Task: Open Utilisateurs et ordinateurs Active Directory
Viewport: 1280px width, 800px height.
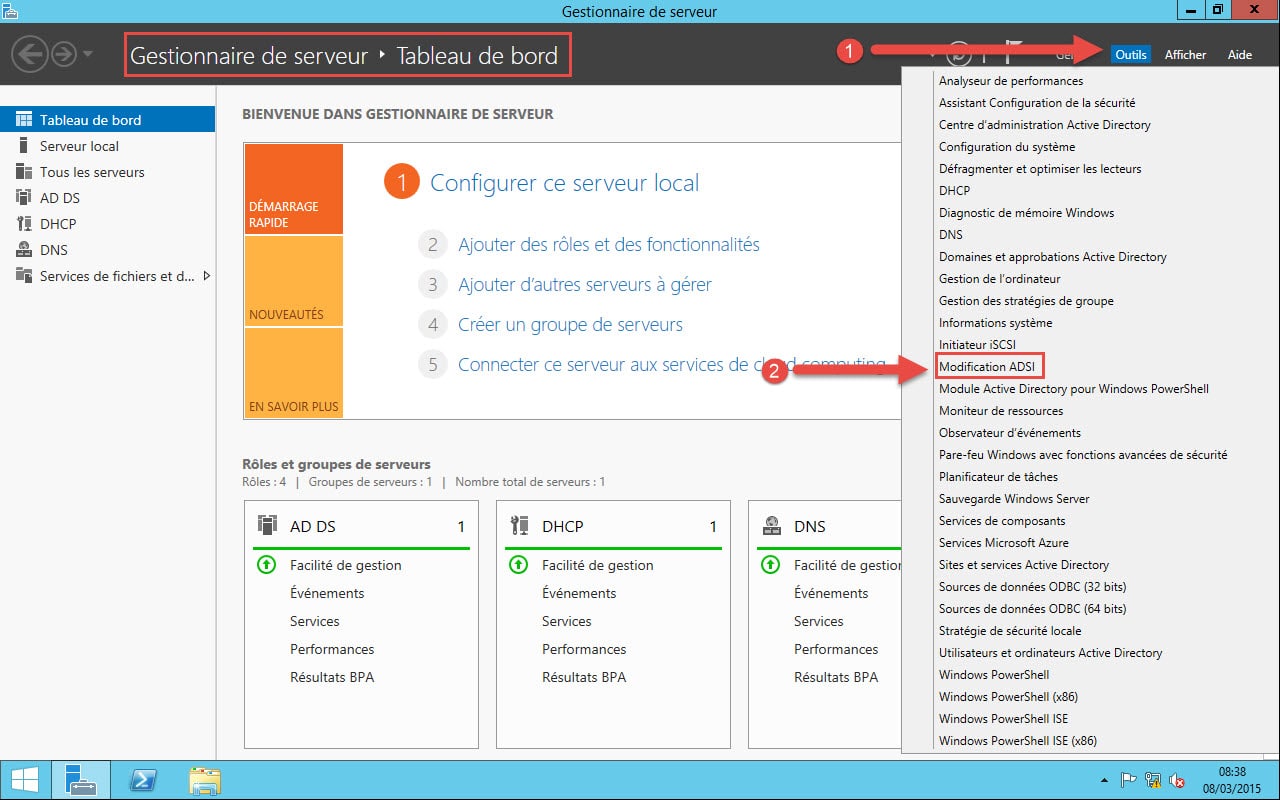Action: click(1051, 653)
